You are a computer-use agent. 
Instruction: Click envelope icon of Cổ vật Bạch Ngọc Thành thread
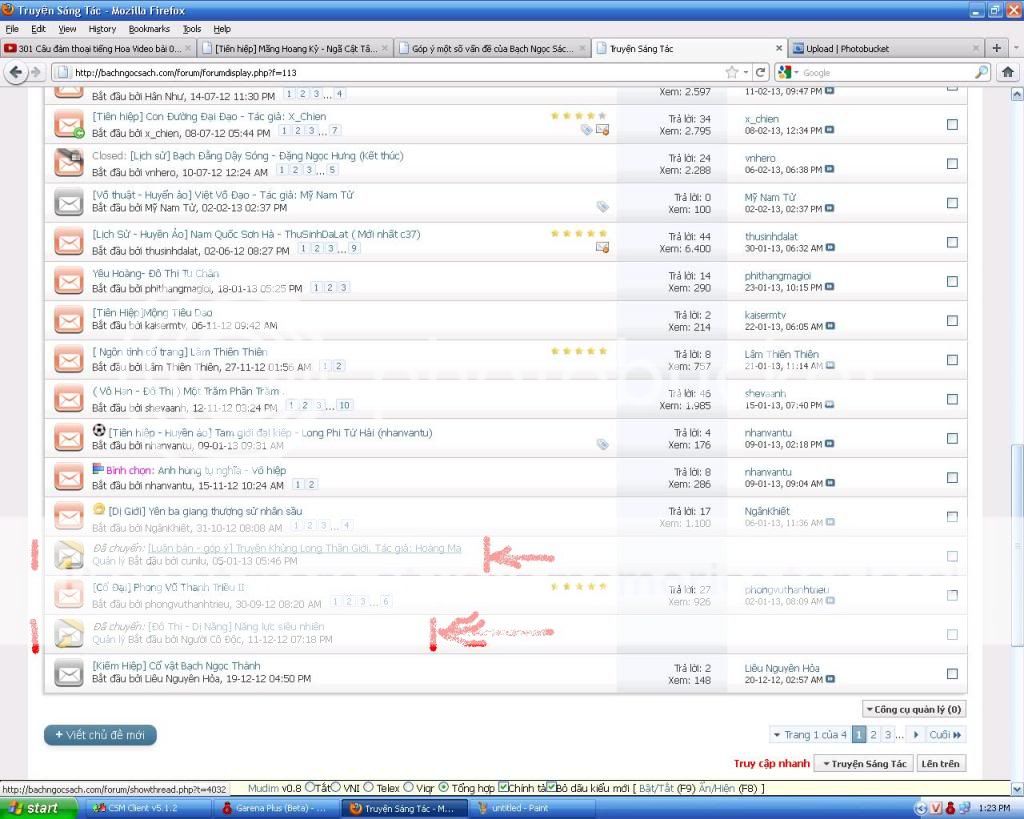coord(68,674)
